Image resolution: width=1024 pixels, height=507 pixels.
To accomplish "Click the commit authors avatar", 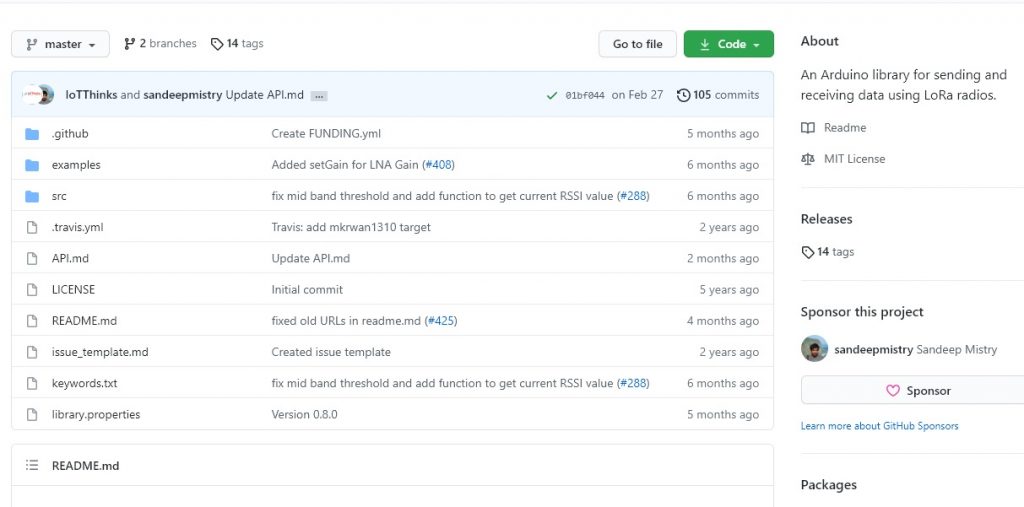I will [37, 95].
